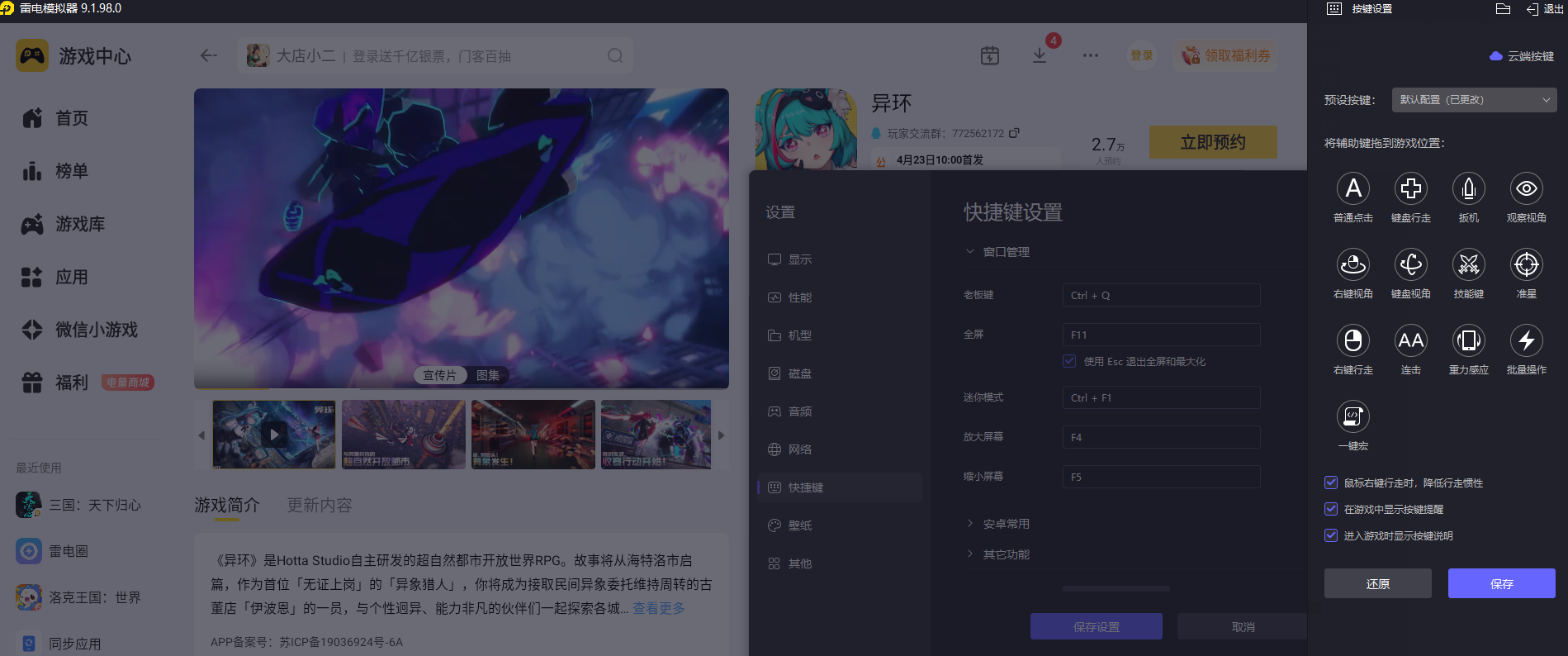This screenshot has width=1568, height=656.
Task: Expand the 安卓常用 section
Action: coord(998,524)
